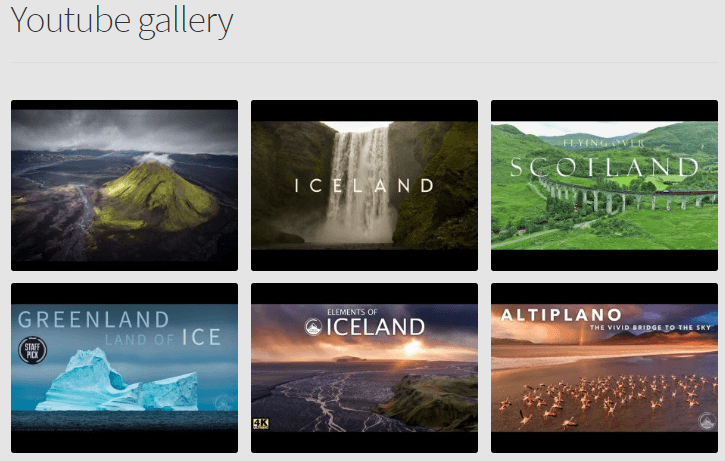The width and height of the screenshot is (725, 461).
Task: Click the GREENLAND title text
Action: click(x=93, y=320)
